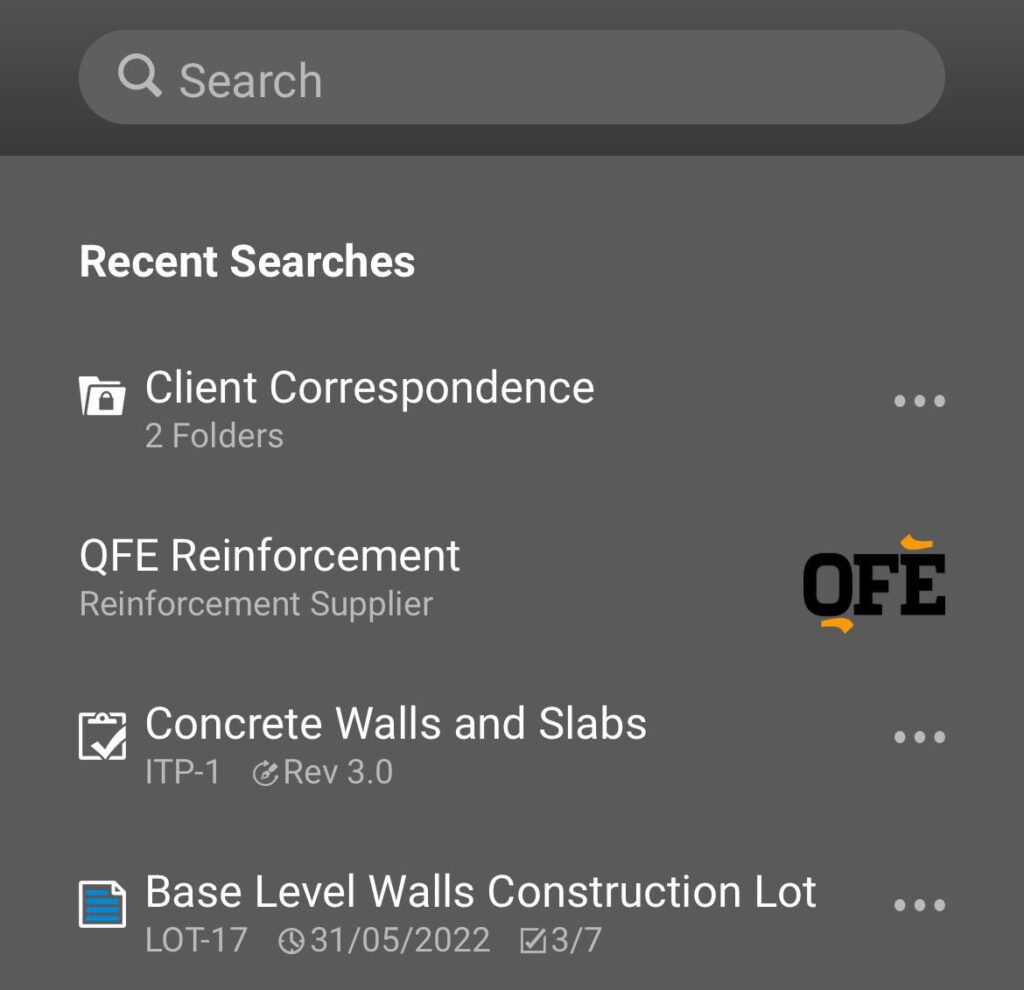Click the checklist icon beside 3/7
This screenshot has height=990, width=1024.
click(533, 941)
